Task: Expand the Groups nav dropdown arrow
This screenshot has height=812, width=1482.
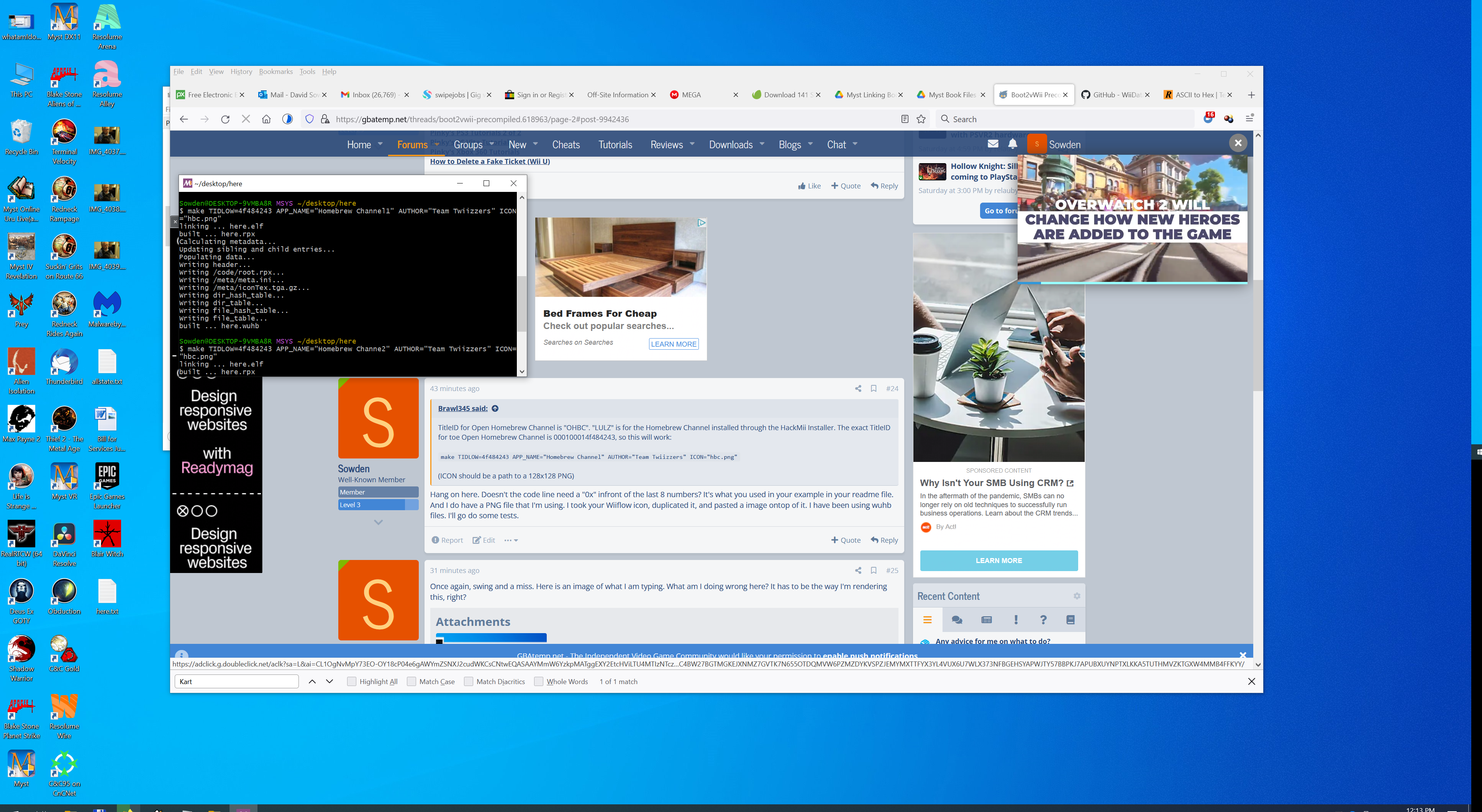Action: tap(492, 144)
